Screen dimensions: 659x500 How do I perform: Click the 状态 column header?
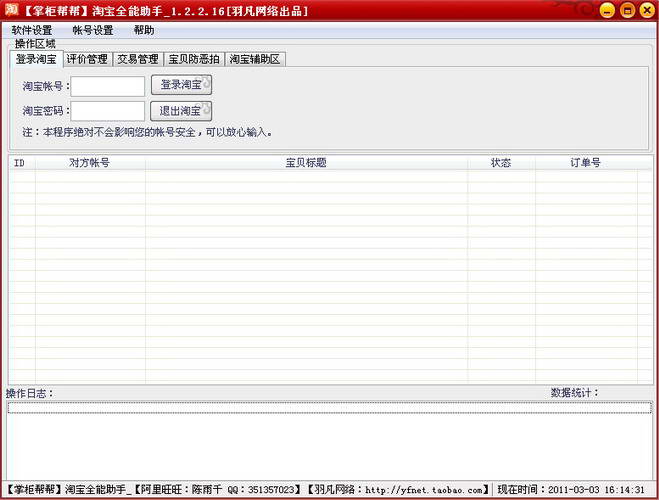(500, 162)
